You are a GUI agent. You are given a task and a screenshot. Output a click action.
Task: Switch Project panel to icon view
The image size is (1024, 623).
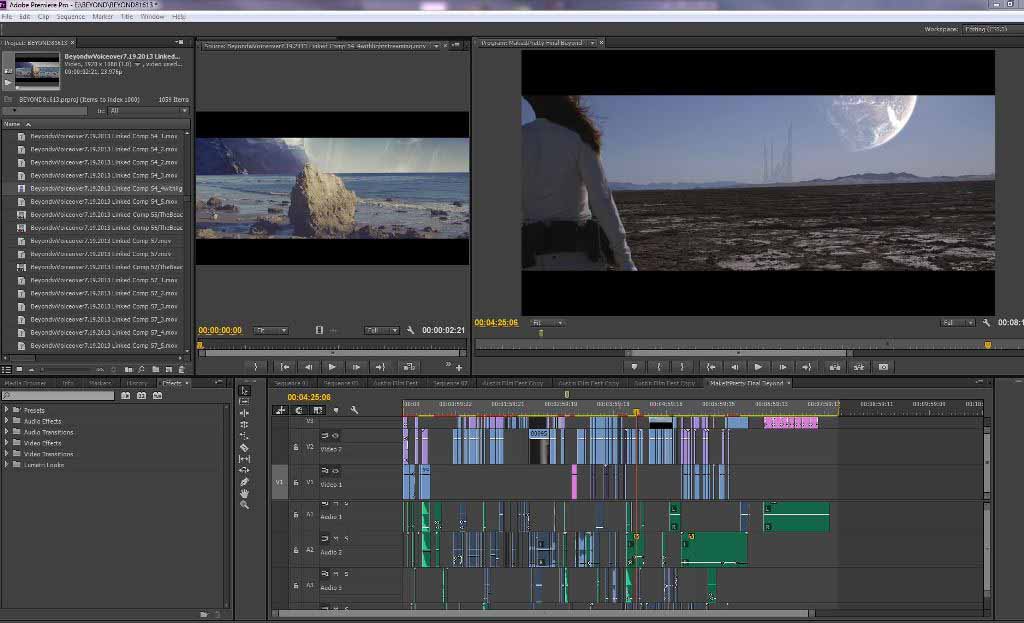click(x=20, y=370)
